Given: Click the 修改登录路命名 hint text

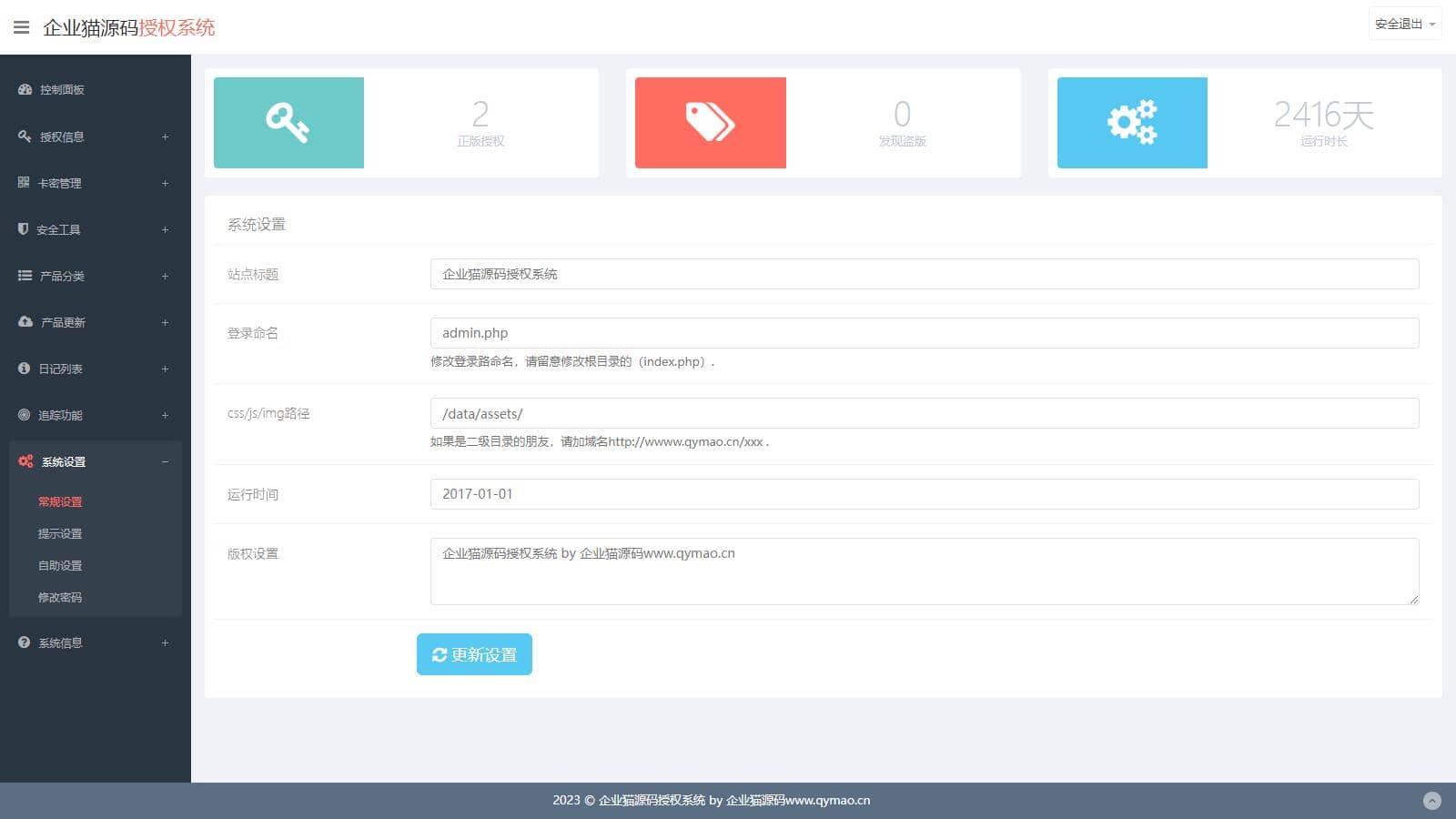Looking at the screenshot, I should click(573, 361).
